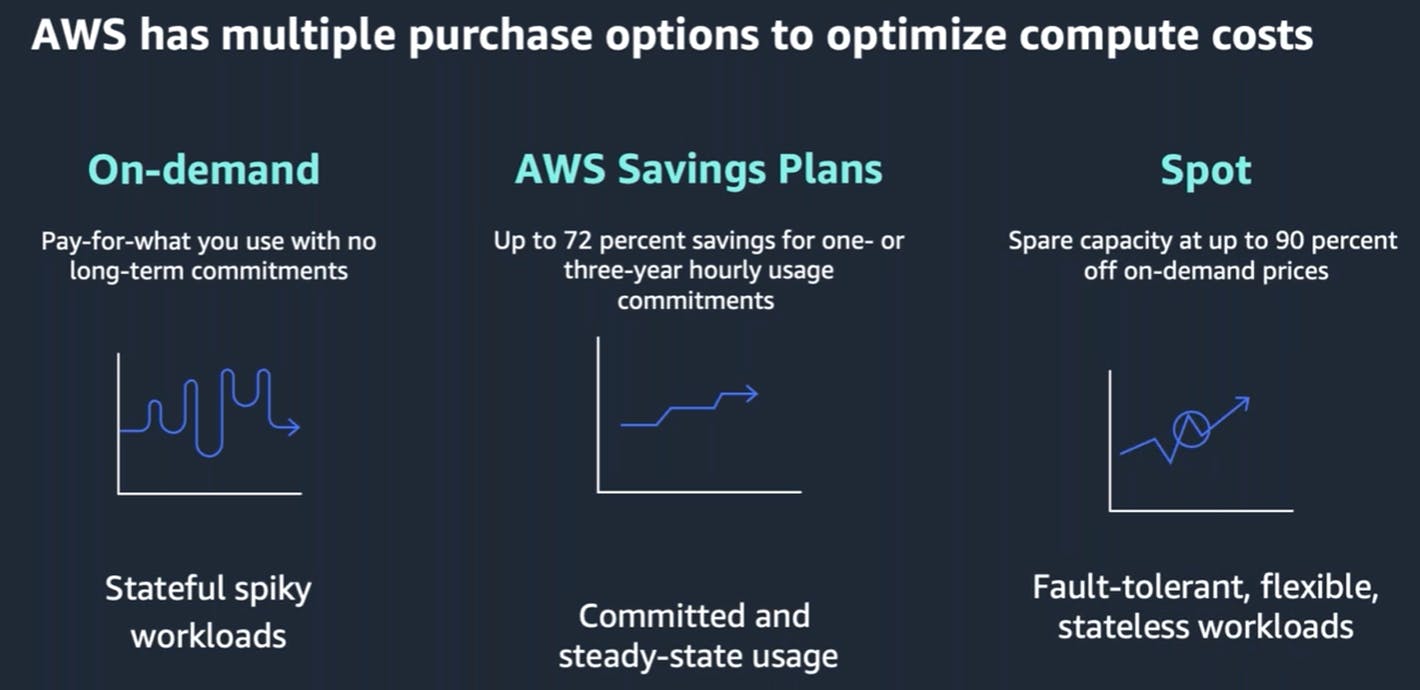The image size is (1420, 690).
Task: Click the slide title about purchase options
Action: (672, 36)
